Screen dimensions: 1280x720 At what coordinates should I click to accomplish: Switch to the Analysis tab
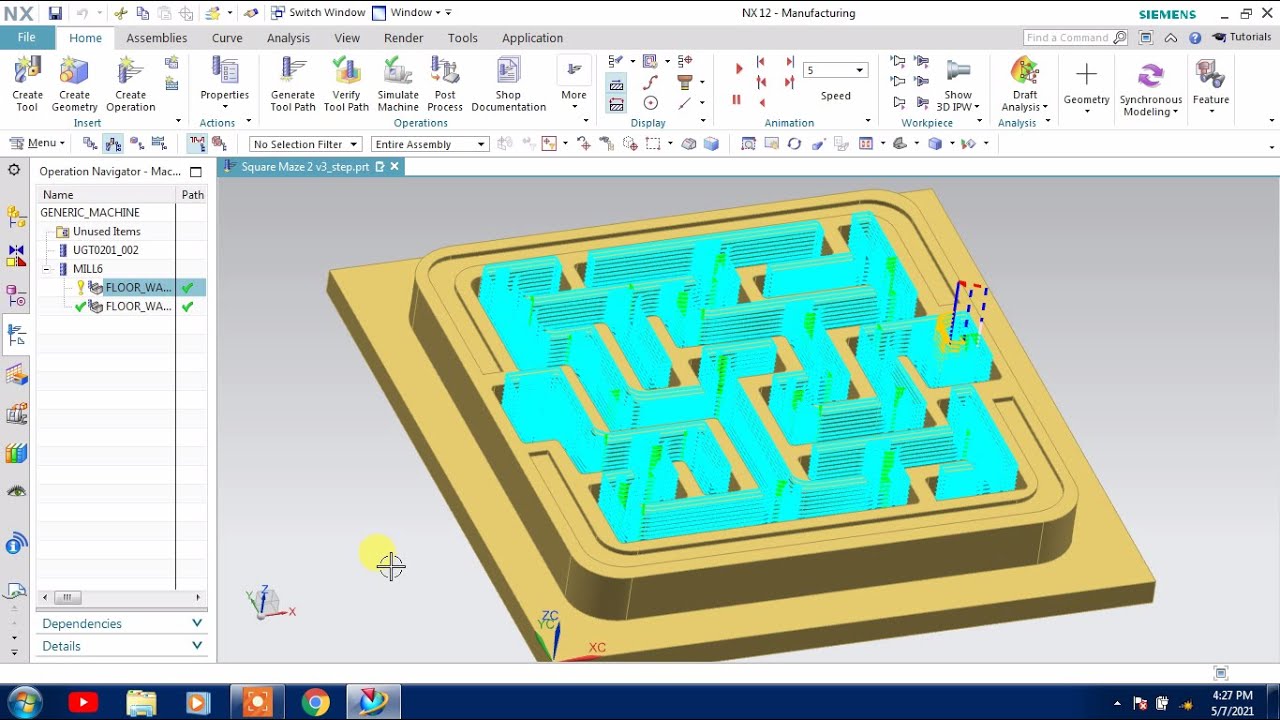[288, 38]
